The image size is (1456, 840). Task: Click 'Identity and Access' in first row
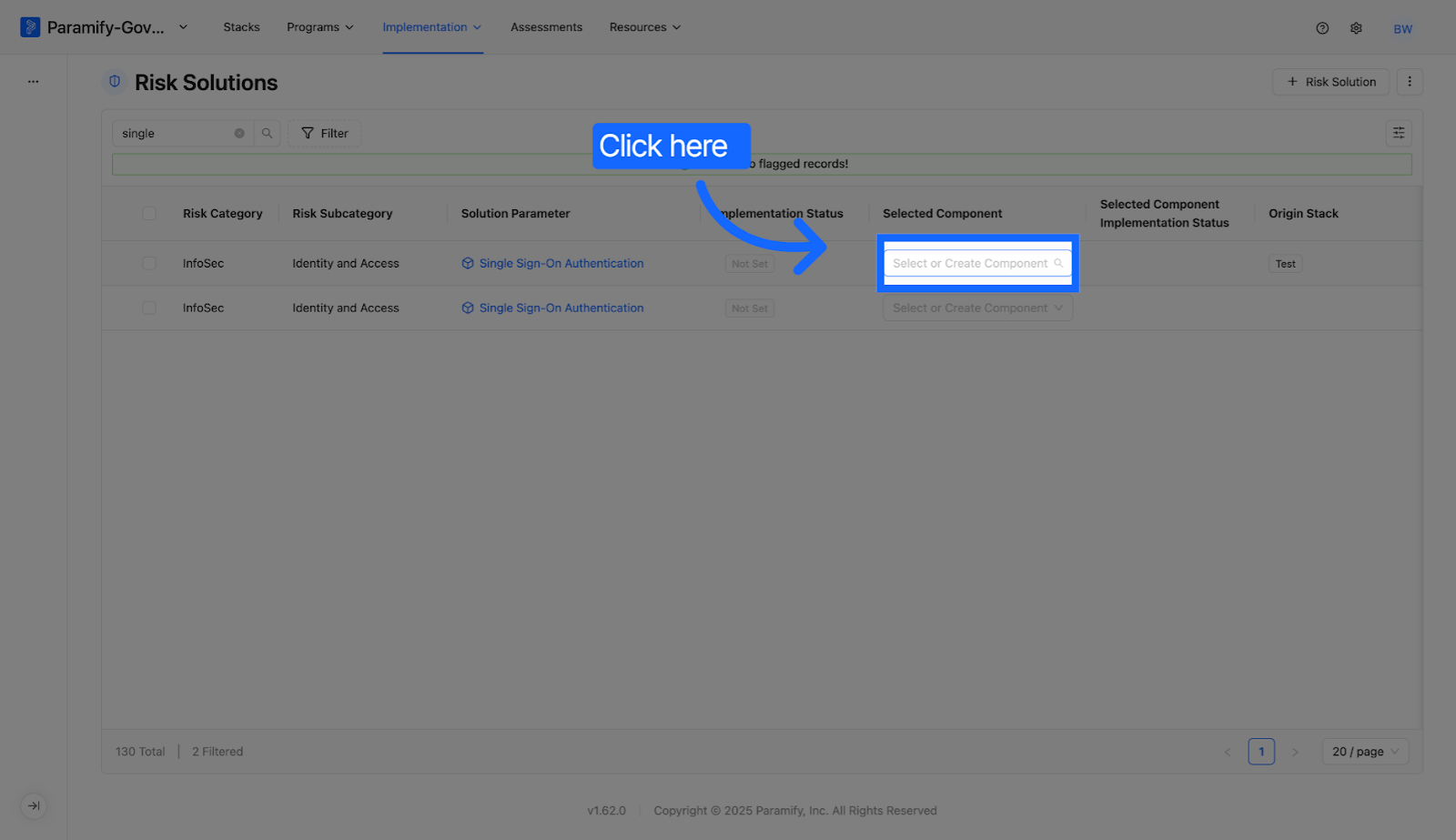pos(346,263)
